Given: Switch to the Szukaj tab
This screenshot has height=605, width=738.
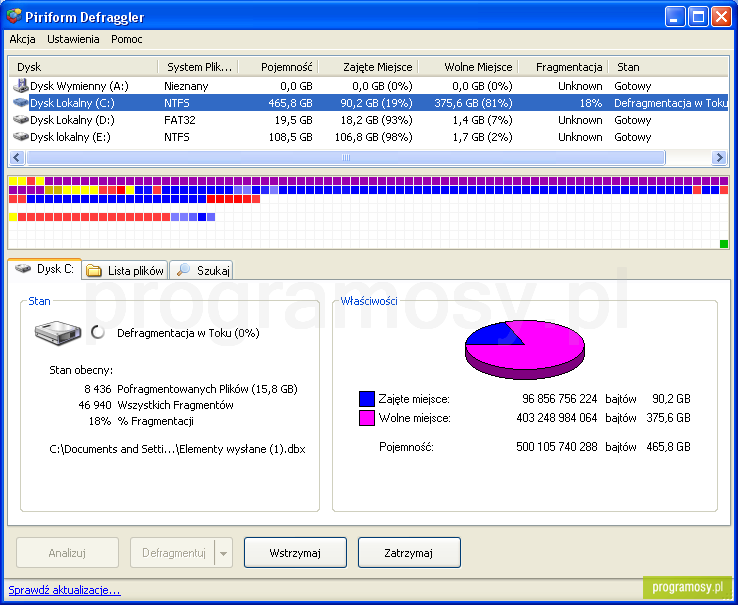Looking at the screenshot, I should (201, 270).
